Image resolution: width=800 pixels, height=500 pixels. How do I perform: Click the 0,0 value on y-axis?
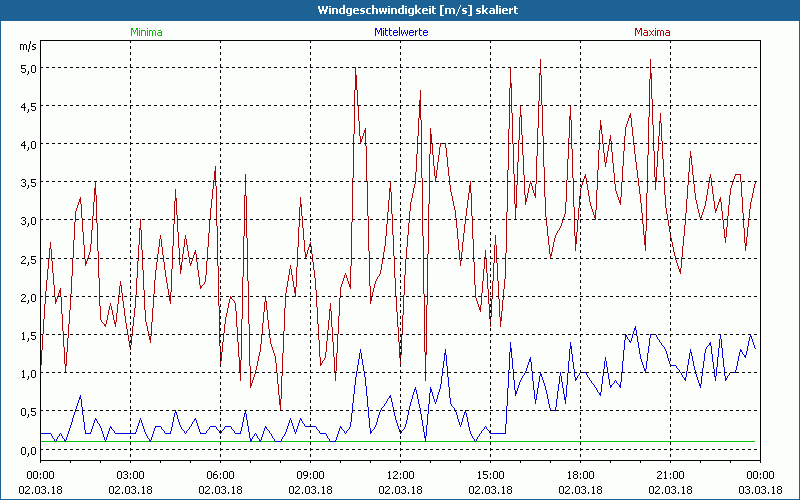pyautogui.click(x=26, y=450)
